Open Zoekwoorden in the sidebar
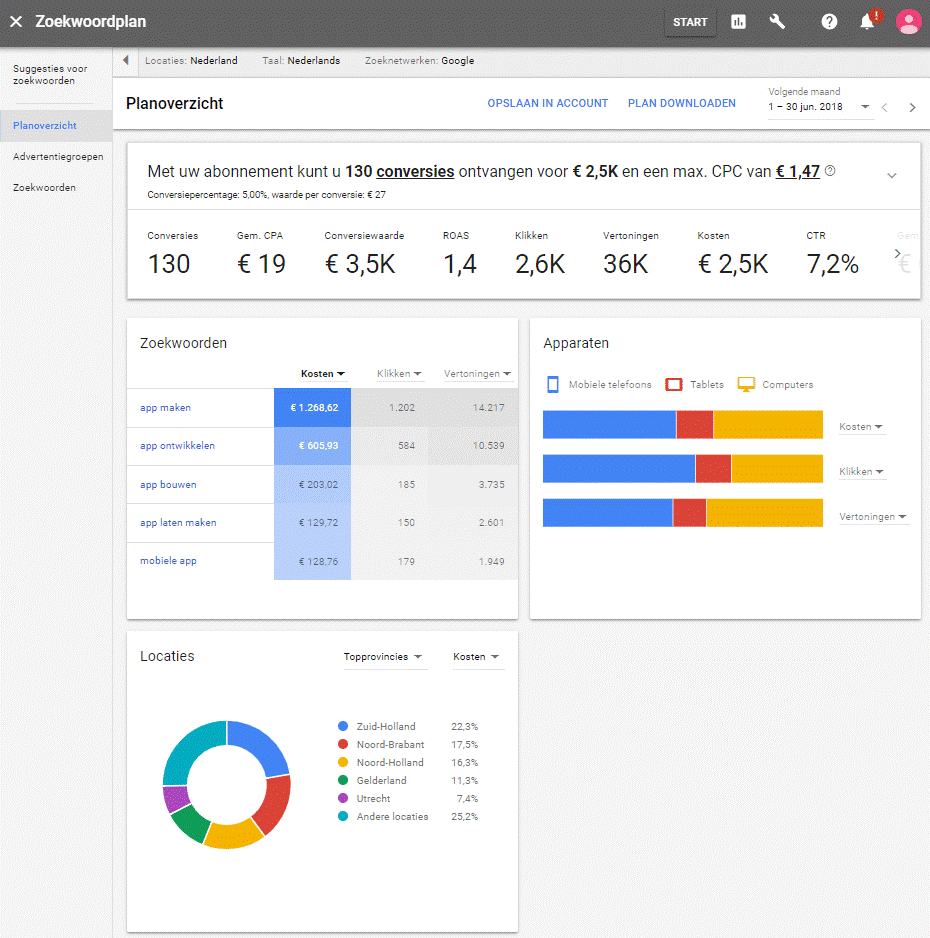The height and width of the screenshot is (938, 930). click(x=44, y=187)
